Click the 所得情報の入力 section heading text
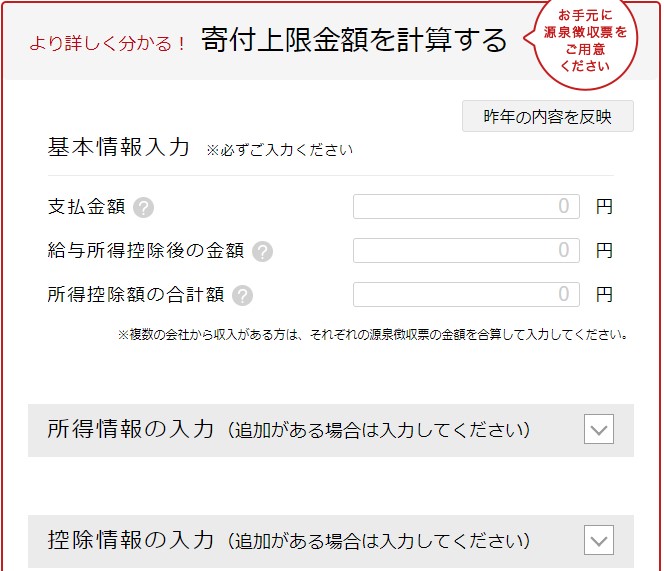664x571 pixels. (x=130, y=430)
